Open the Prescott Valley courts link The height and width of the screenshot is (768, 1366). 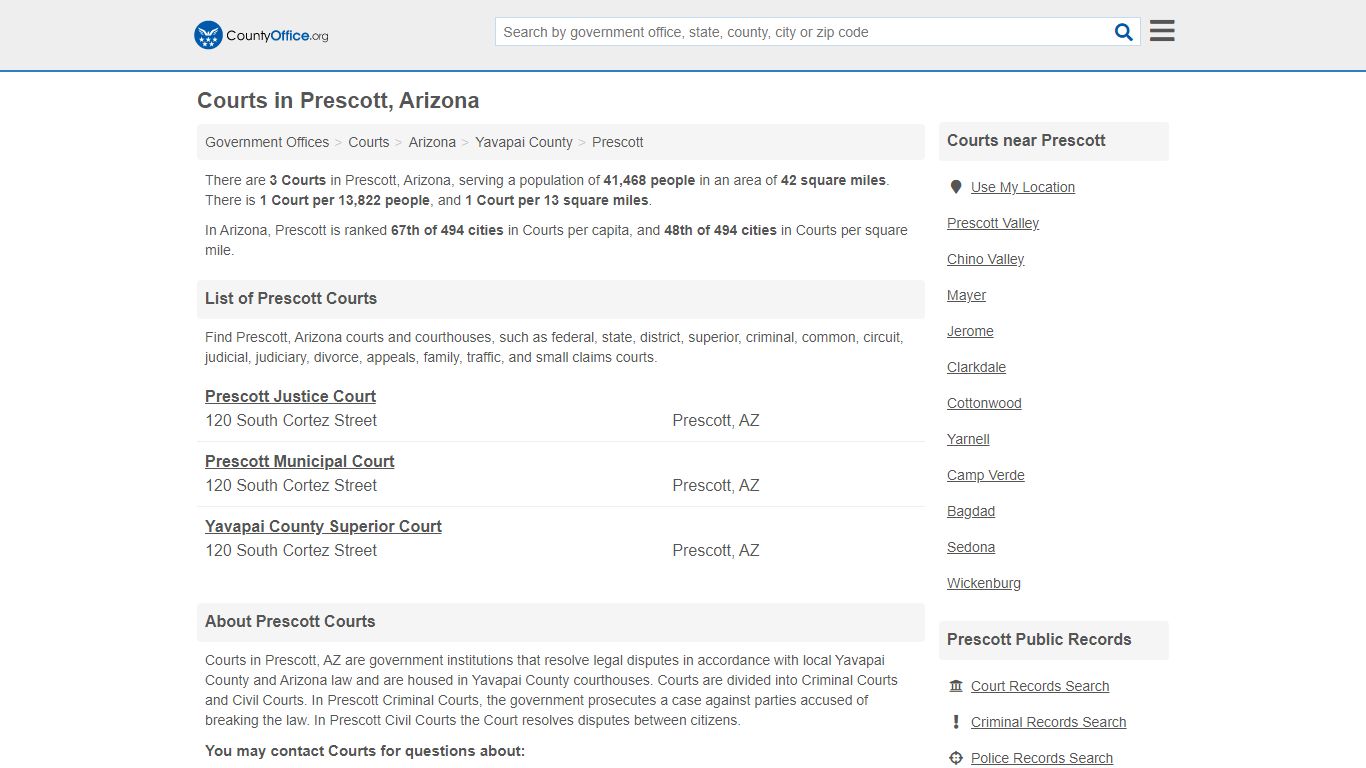[x=992, y=223]
